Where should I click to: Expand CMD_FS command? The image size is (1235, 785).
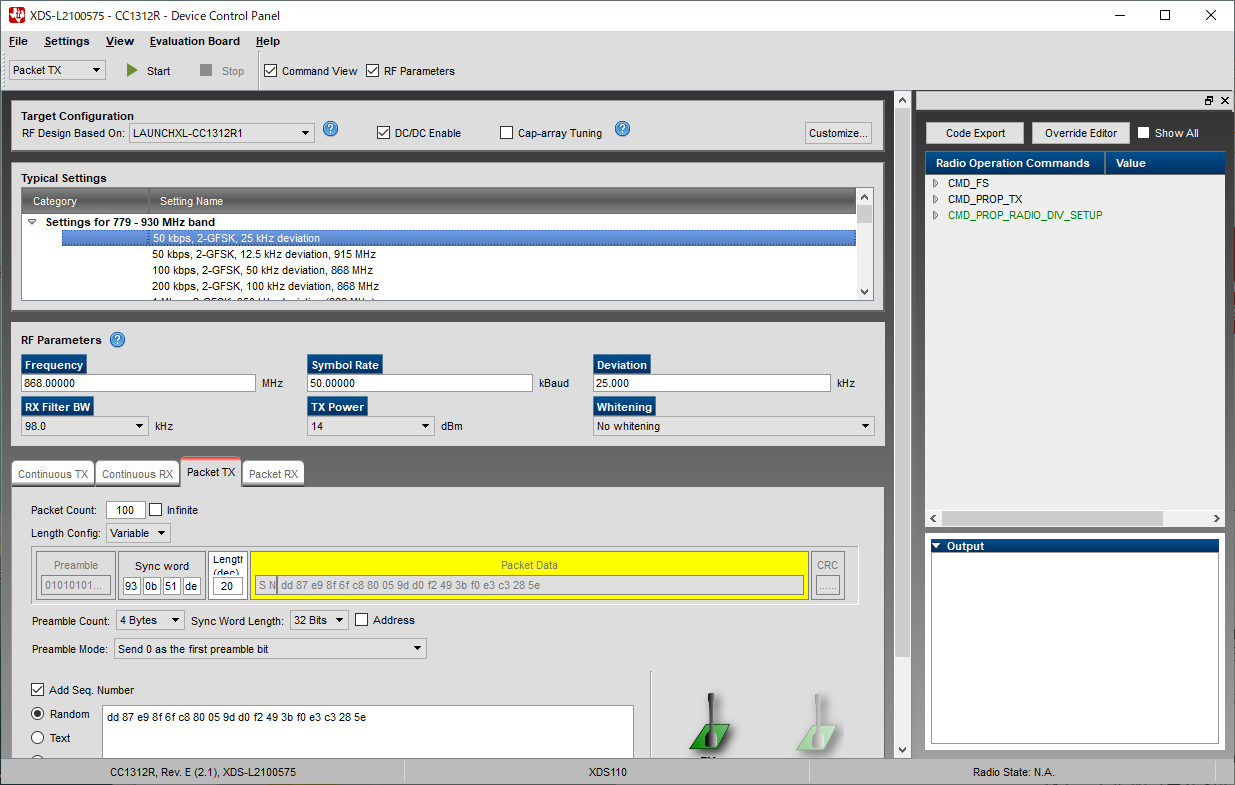pyautogui.click(x=936, y=183)
